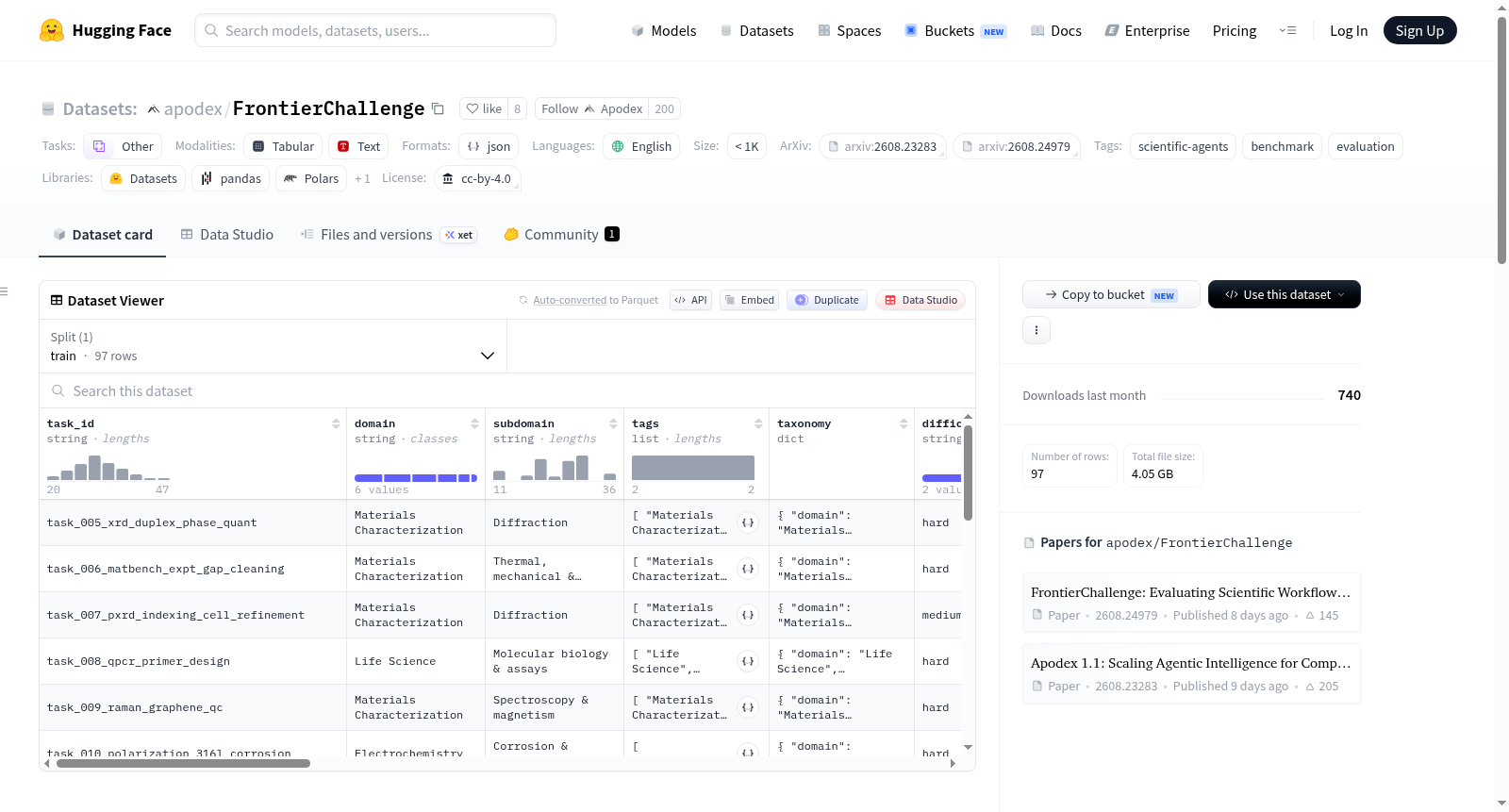
Task: Follow the Apodex organization
Action: coord(591,108)
